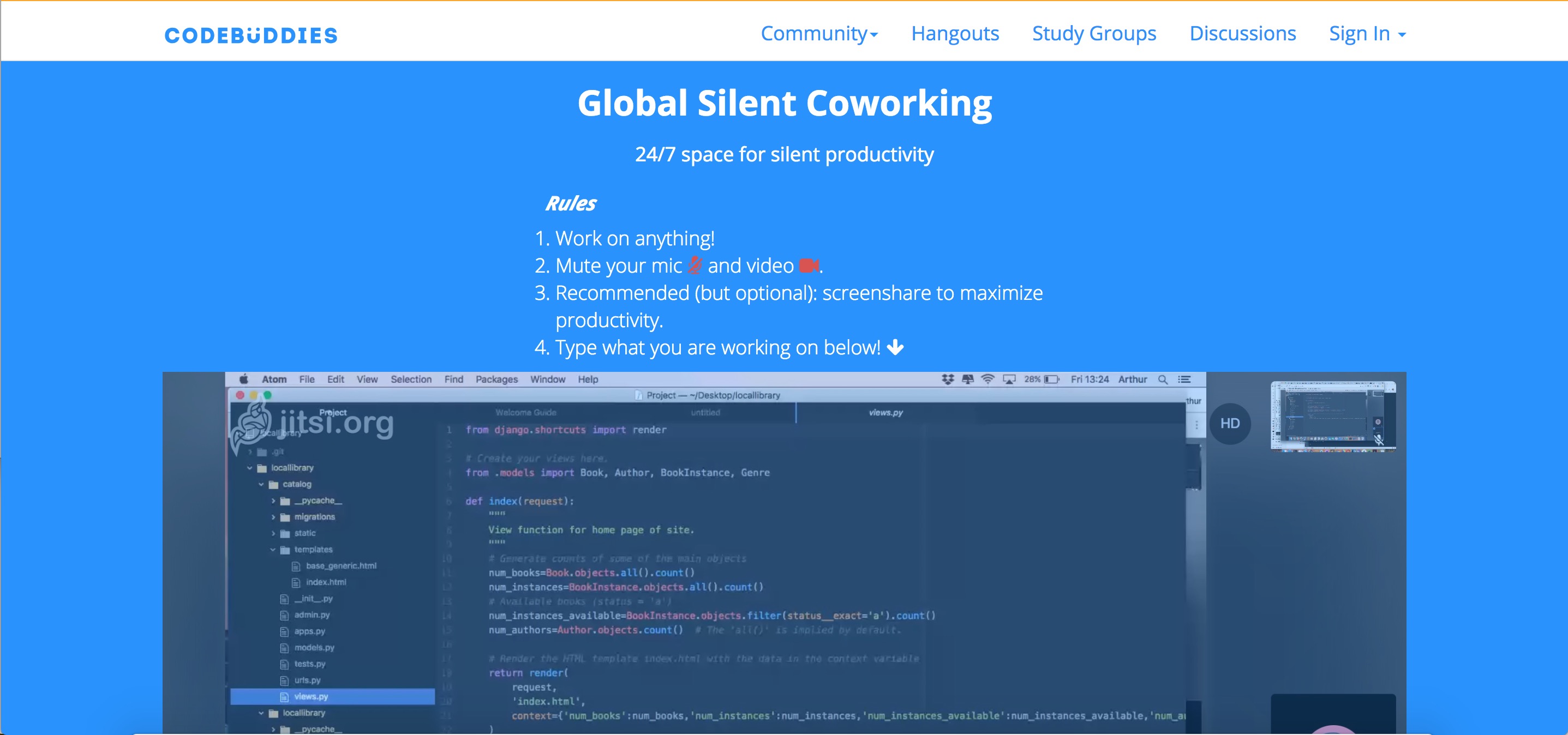Click the notification center list icon
This screenshot has width=1568, height=735.
1184,379
